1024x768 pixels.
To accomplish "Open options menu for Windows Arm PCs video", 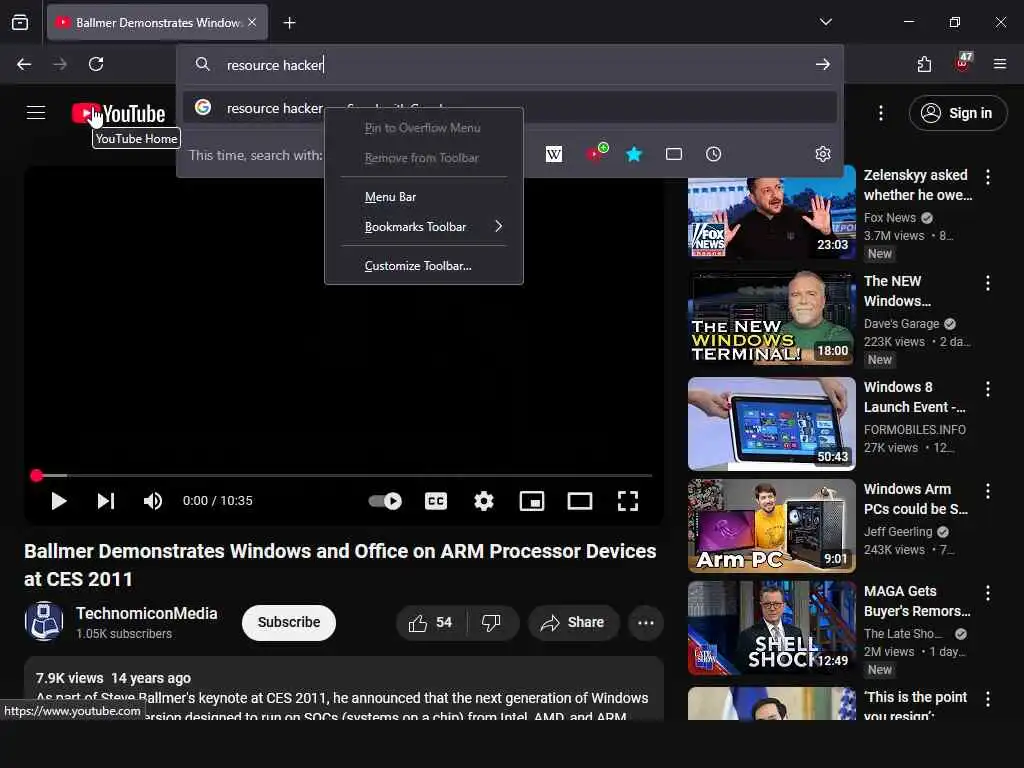I will click(987, 491).
